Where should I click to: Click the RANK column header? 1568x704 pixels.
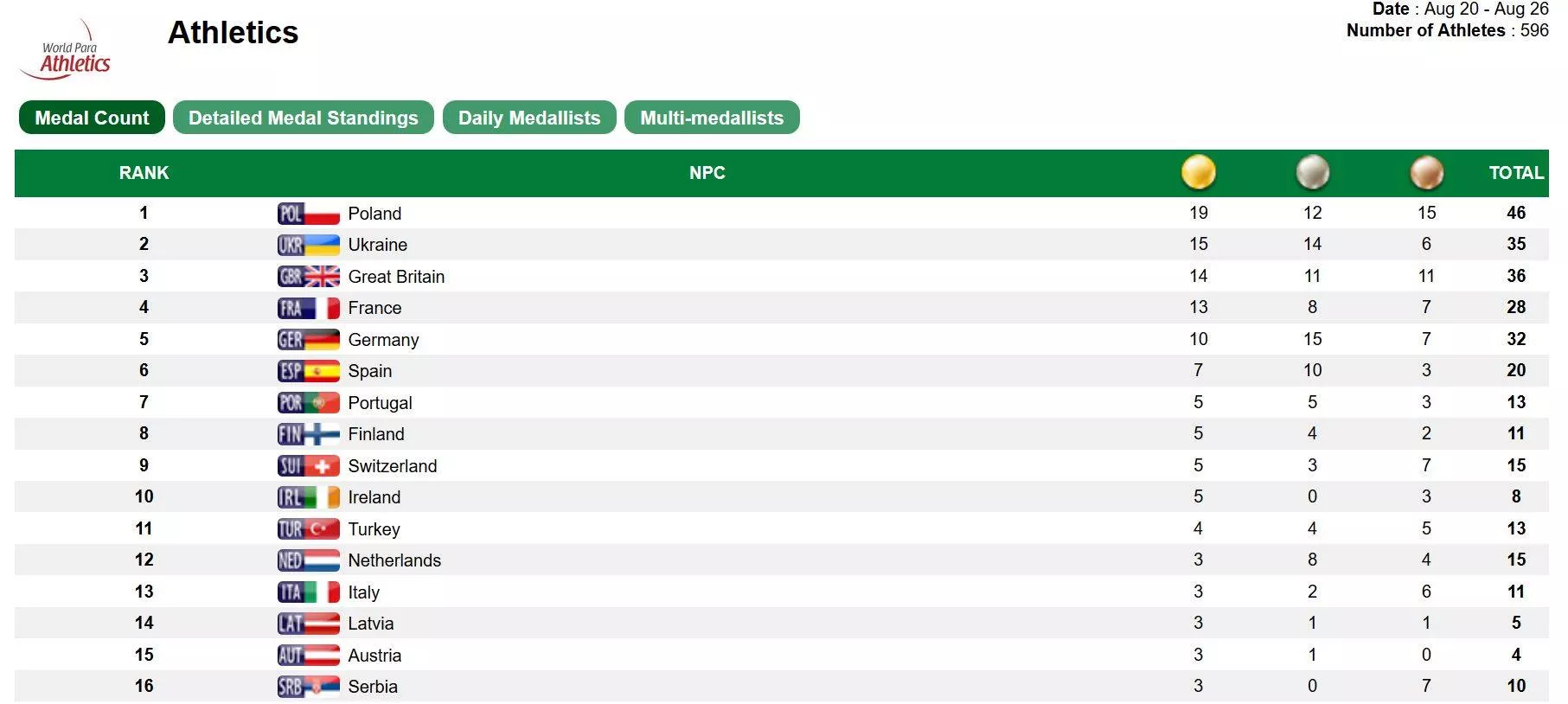coord(144,173)
